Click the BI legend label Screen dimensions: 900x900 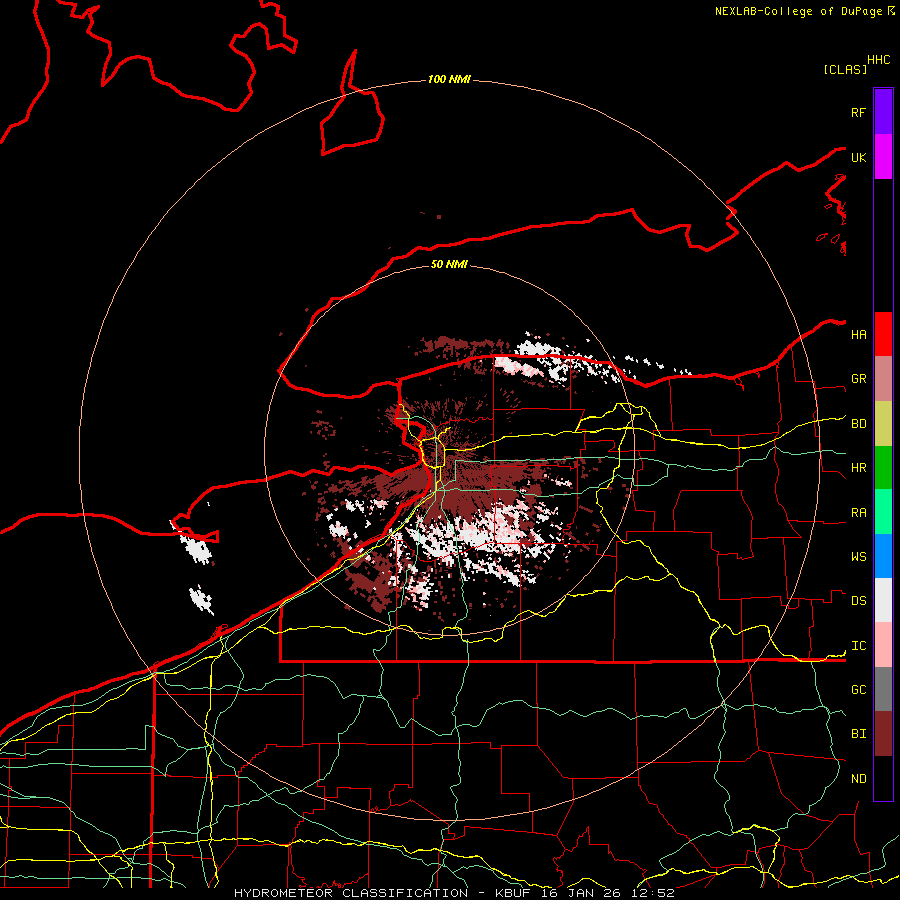[x=858, y=734]
